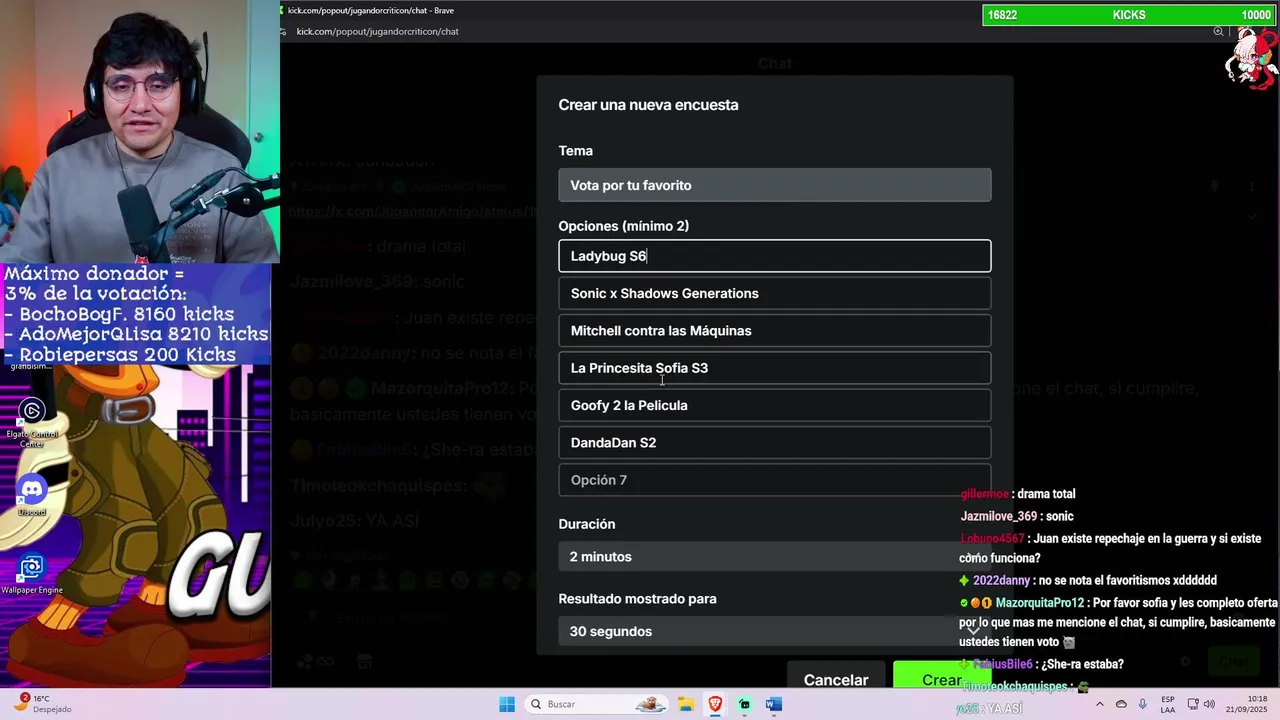Open the green app icon next to Brave
The image size is (1280, 720).
point(744,704)
